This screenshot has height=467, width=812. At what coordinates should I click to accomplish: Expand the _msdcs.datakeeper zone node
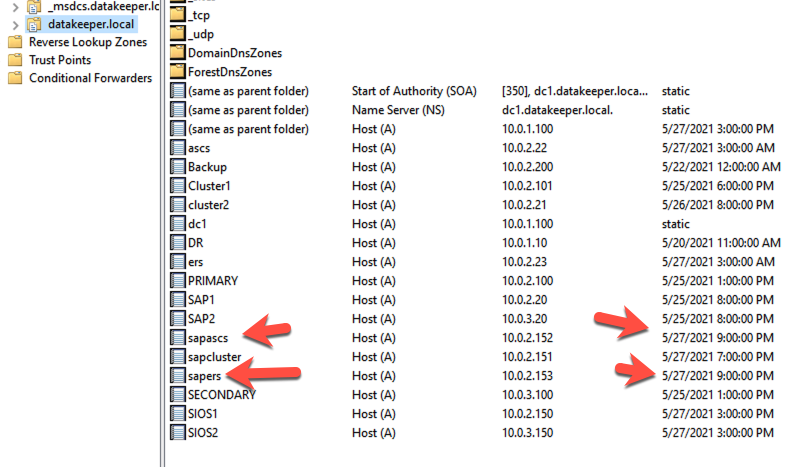coord(15,7)
